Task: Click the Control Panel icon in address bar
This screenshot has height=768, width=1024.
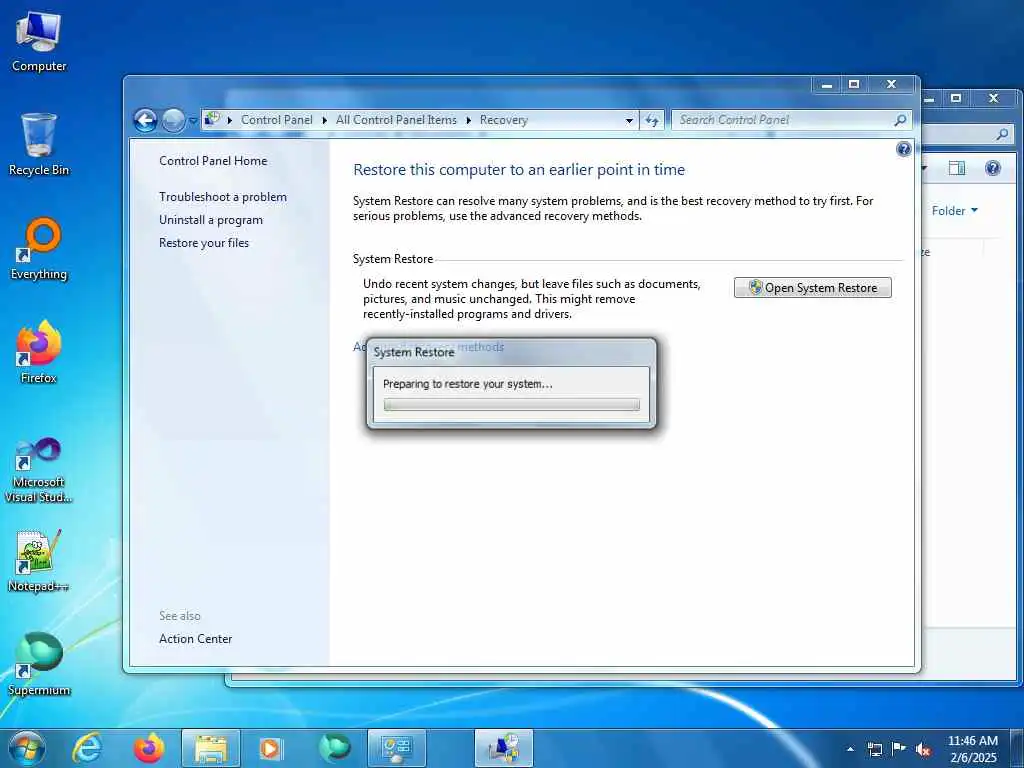Action: point(212,119)
